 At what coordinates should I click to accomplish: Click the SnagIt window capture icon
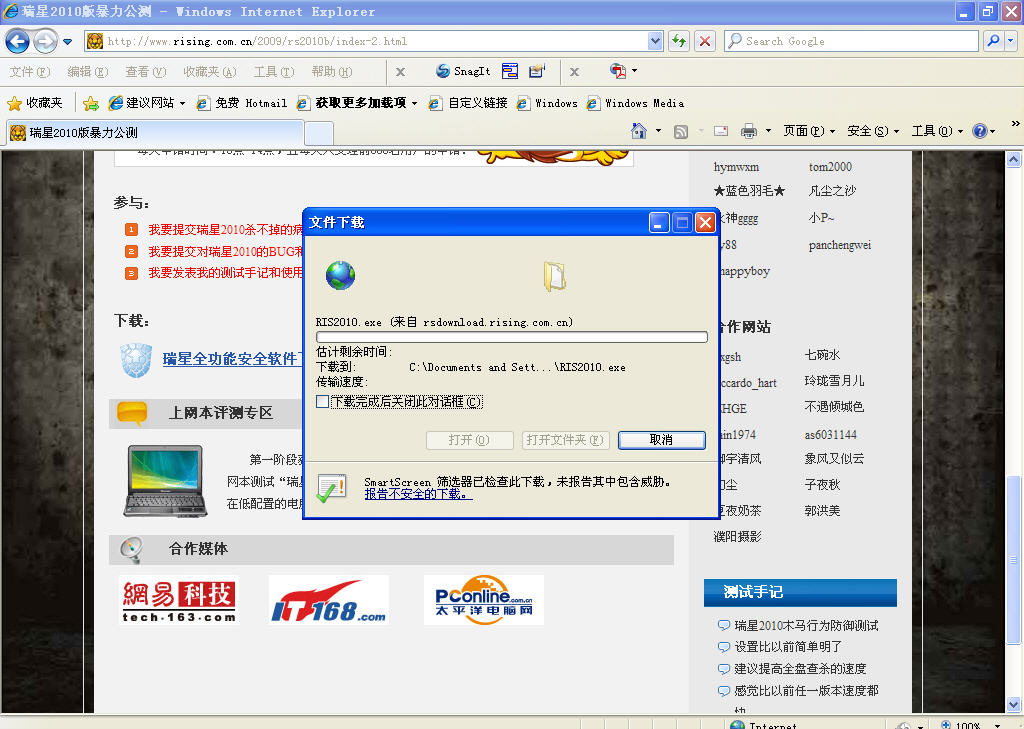[510, 71]
